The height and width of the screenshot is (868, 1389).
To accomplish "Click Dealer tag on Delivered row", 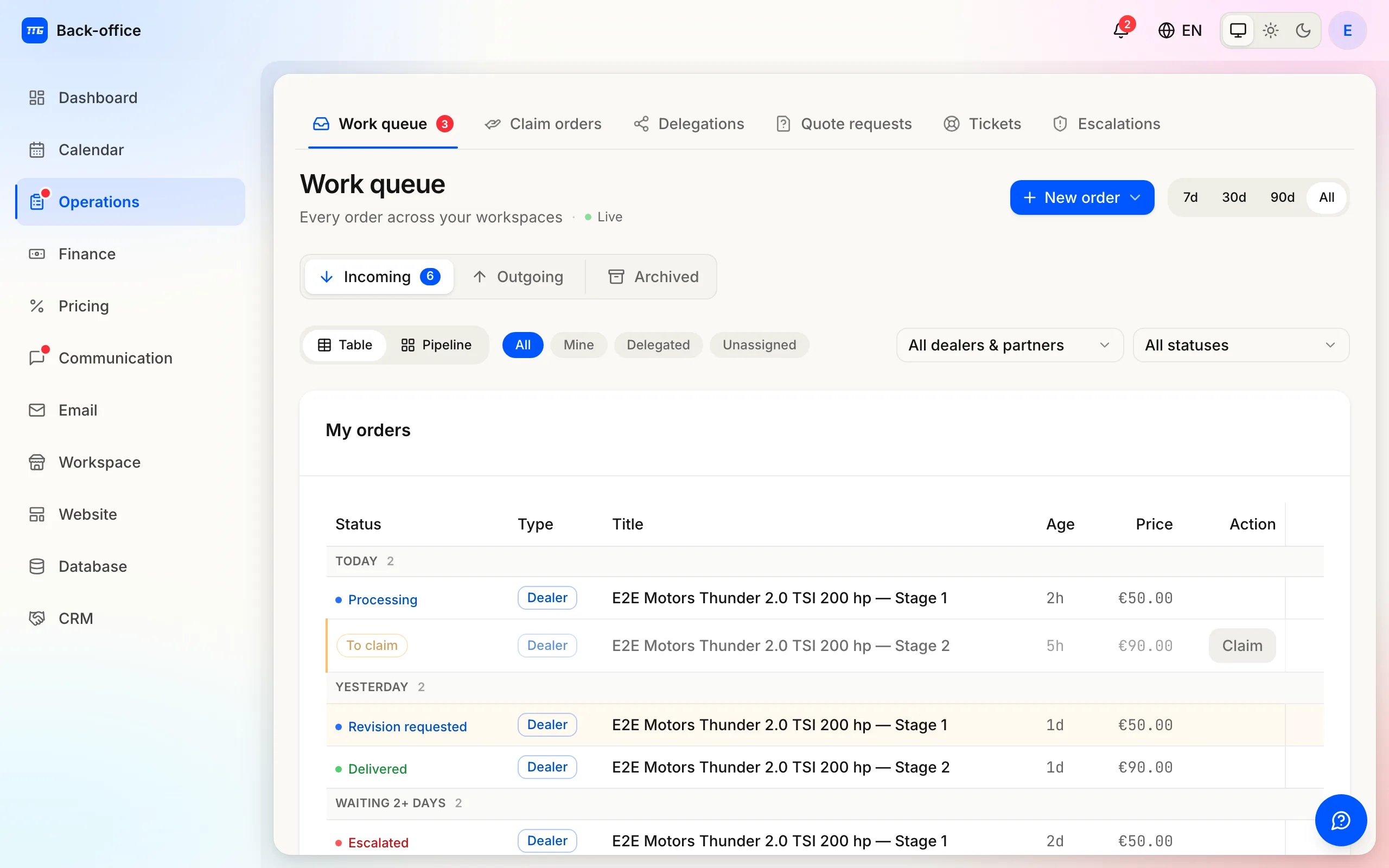I will tap(547, 767).
